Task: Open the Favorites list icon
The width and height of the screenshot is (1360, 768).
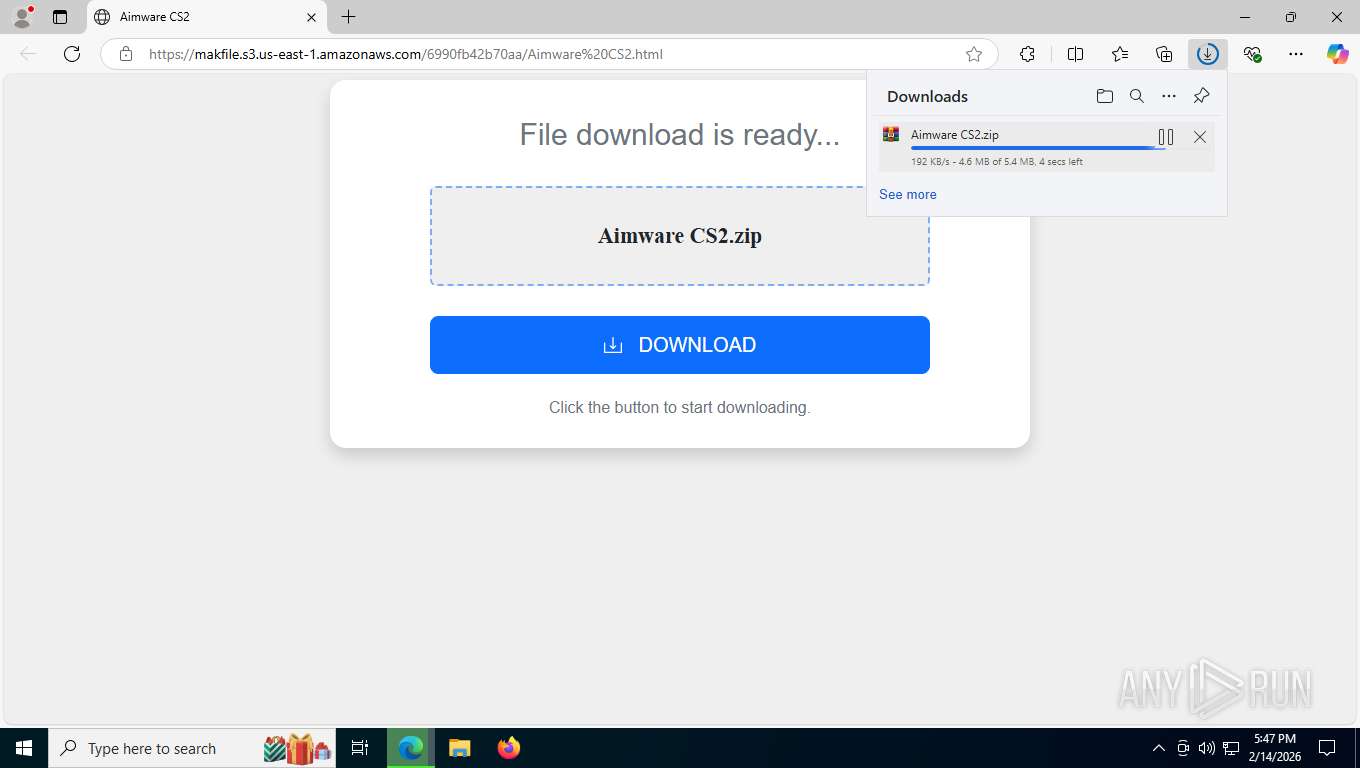Action: pos(1120,54)
